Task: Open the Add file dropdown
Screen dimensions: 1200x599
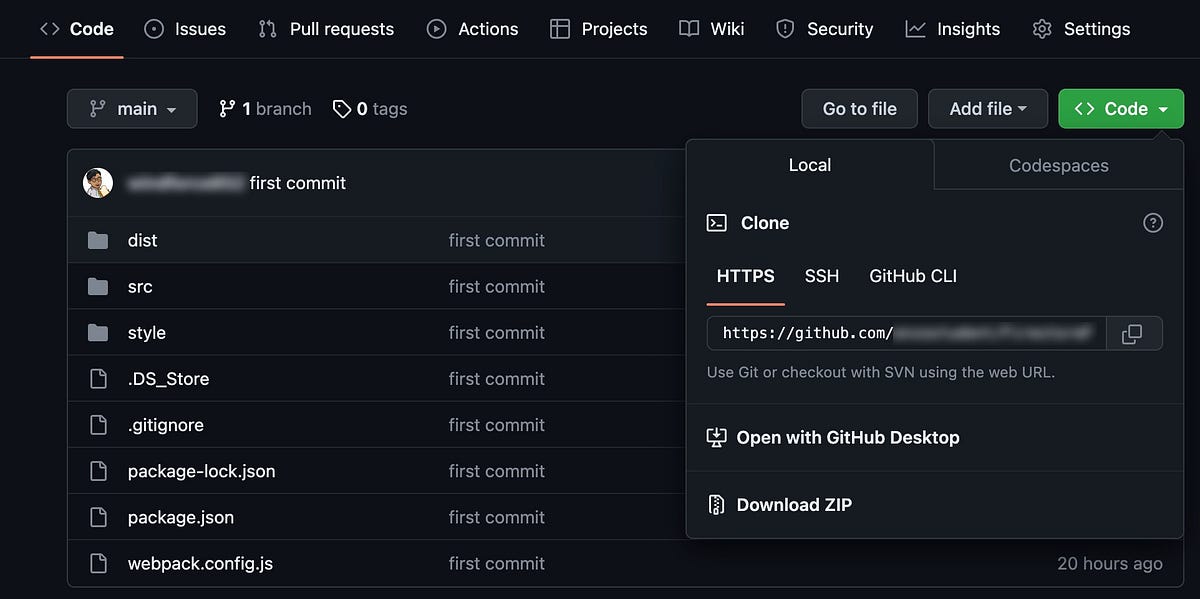Action: click(x=988, y=108)
